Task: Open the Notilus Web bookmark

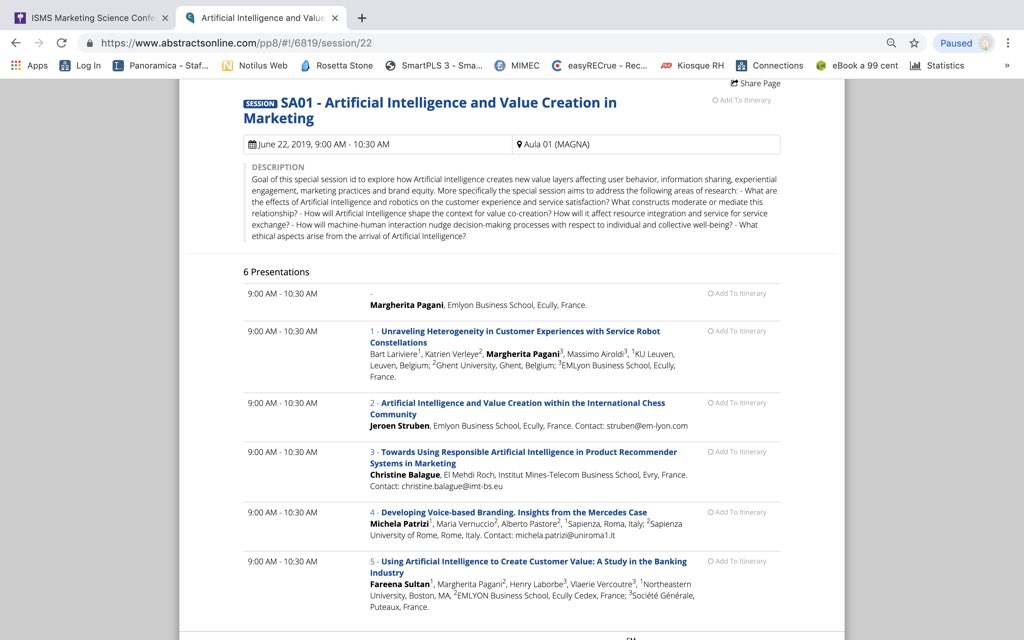Action: [255, 65]
